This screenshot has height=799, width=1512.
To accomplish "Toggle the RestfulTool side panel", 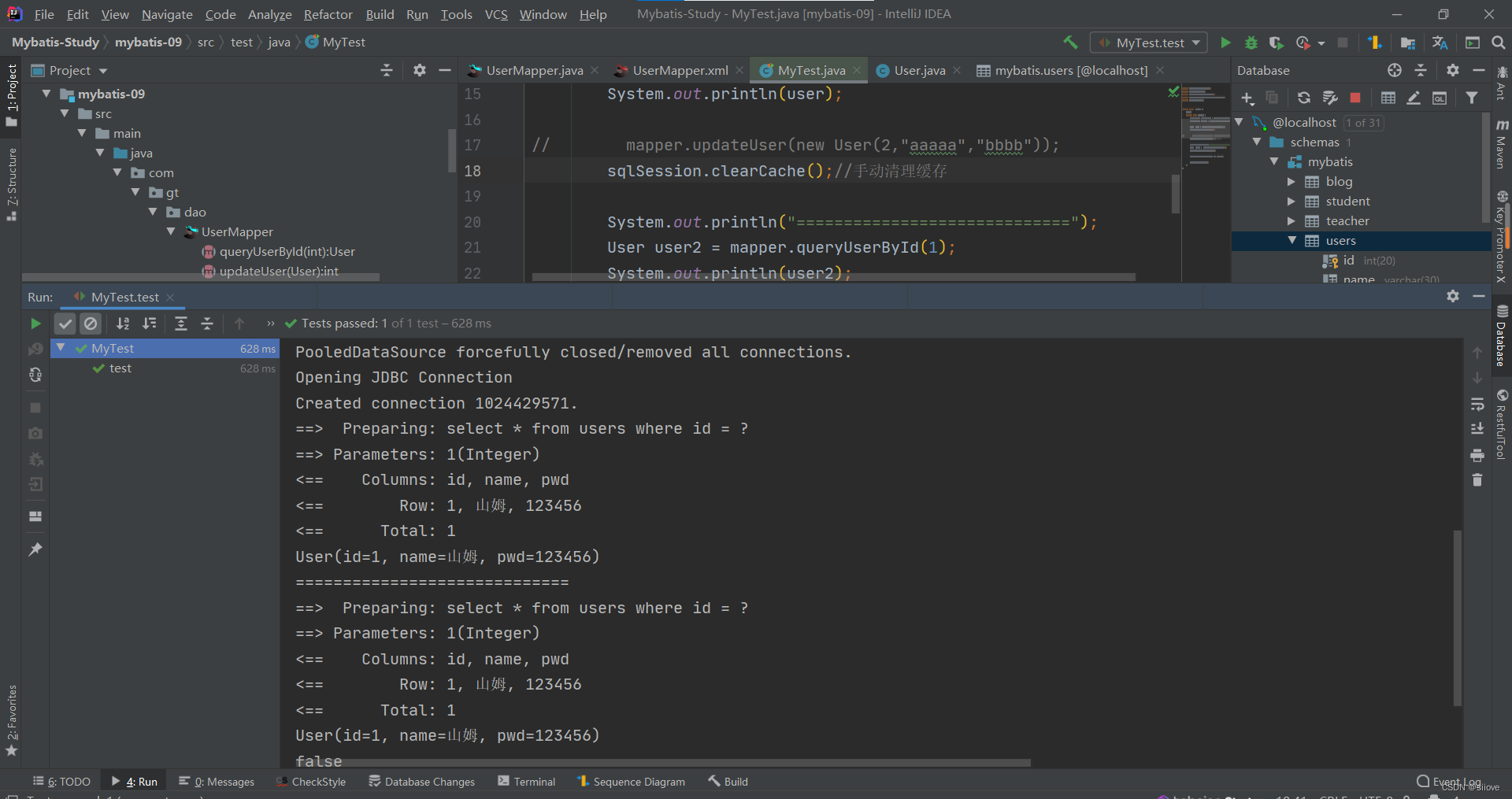I will (x=1502, y=424).
